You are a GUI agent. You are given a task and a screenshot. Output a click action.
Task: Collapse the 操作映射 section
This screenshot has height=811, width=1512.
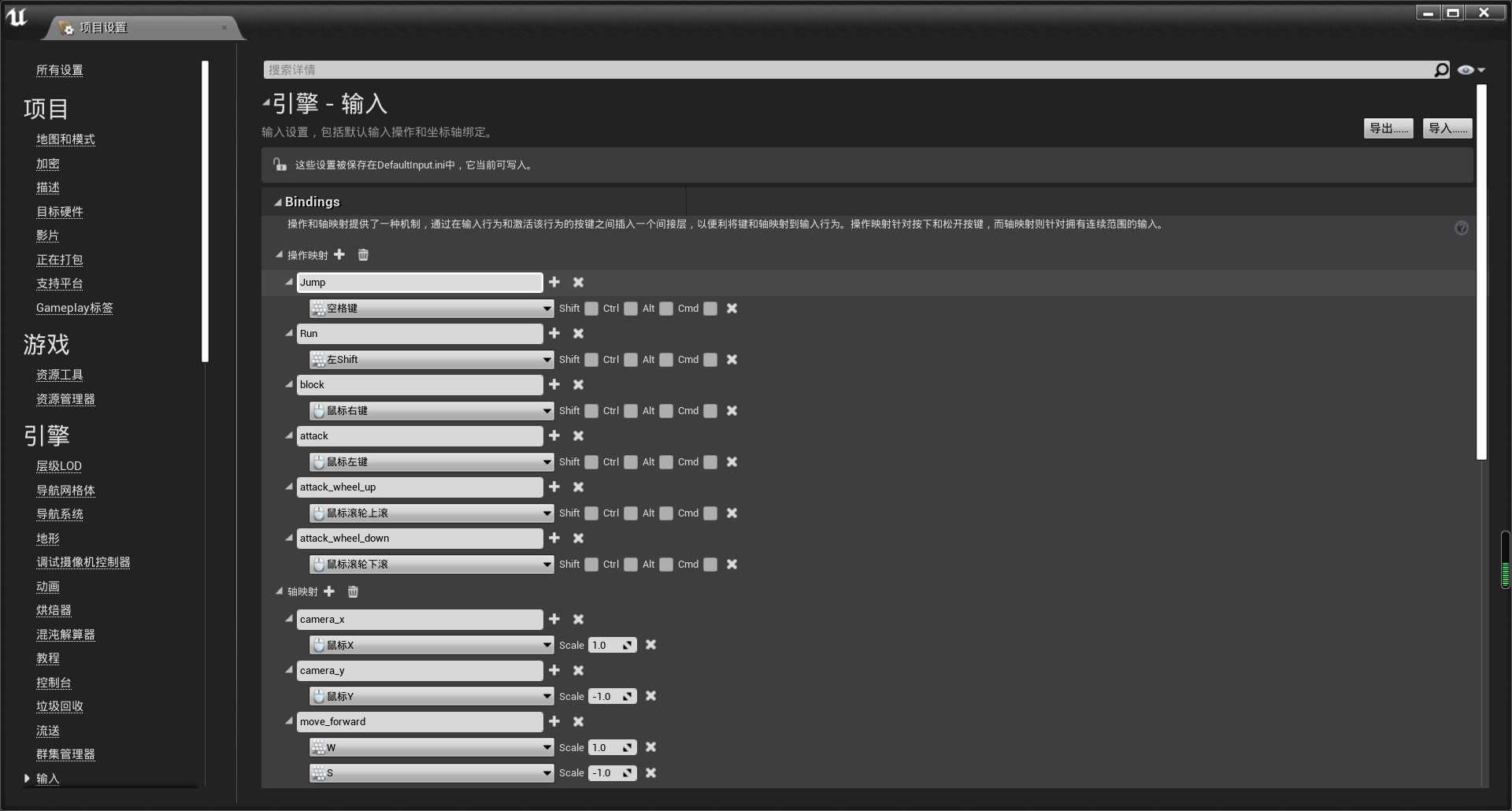click(279, 254)
